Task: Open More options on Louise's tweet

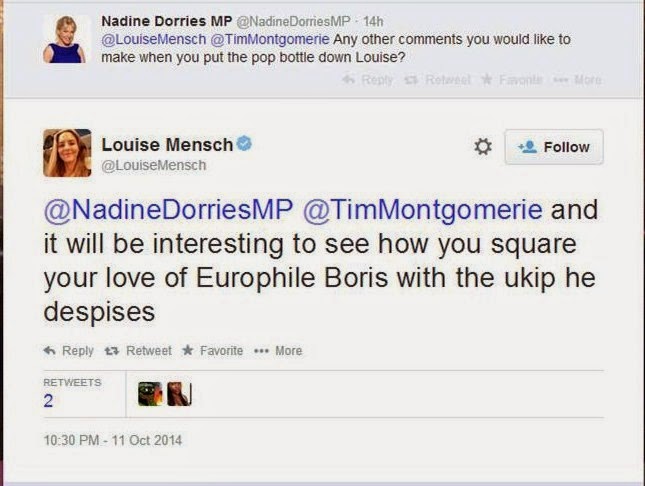Action: [x=280, y=351]
